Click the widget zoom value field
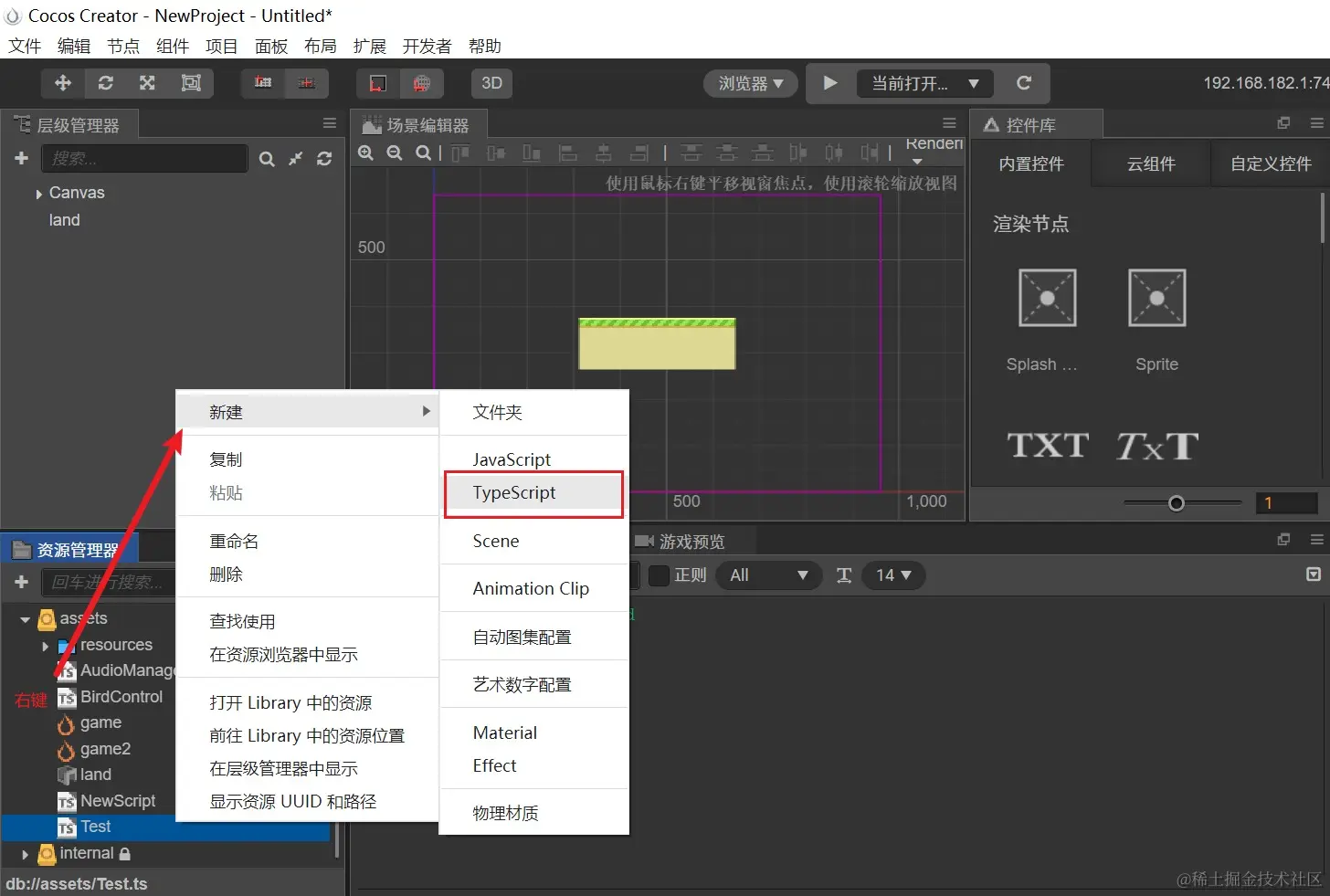 coord(1286,503)
